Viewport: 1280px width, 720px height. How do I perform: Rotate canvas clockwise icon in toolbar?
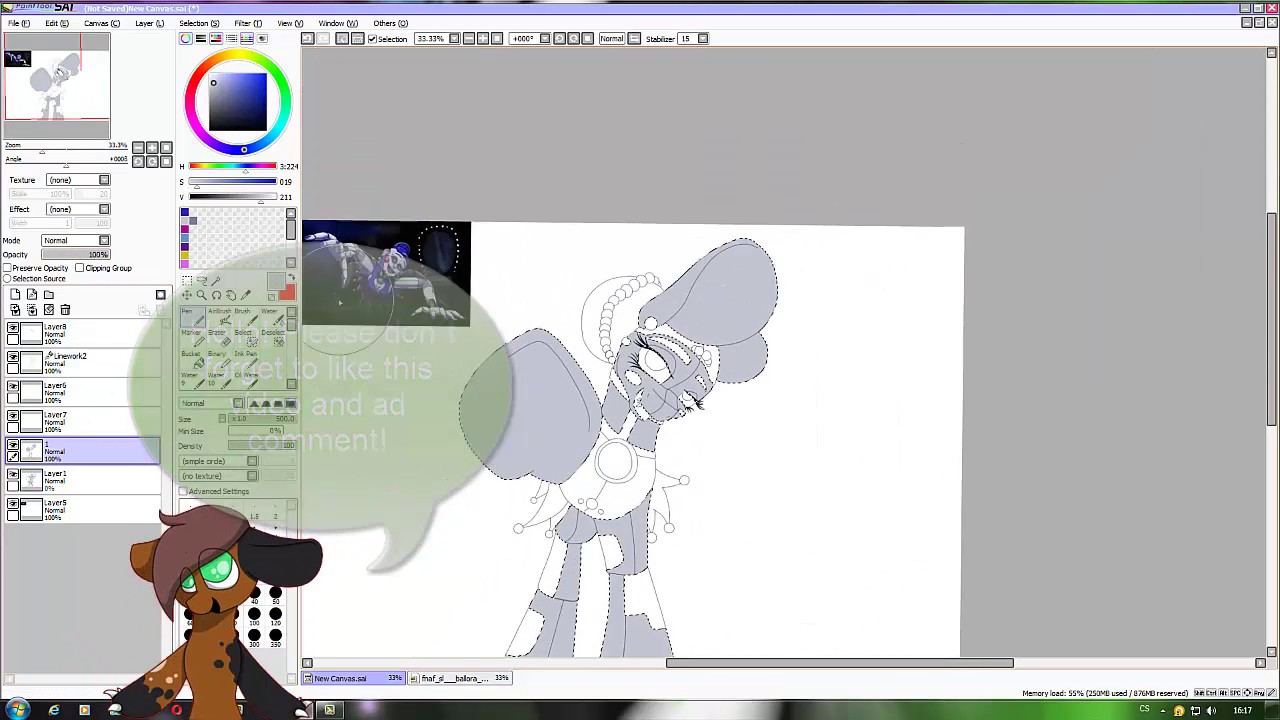(x=574, y=38)
